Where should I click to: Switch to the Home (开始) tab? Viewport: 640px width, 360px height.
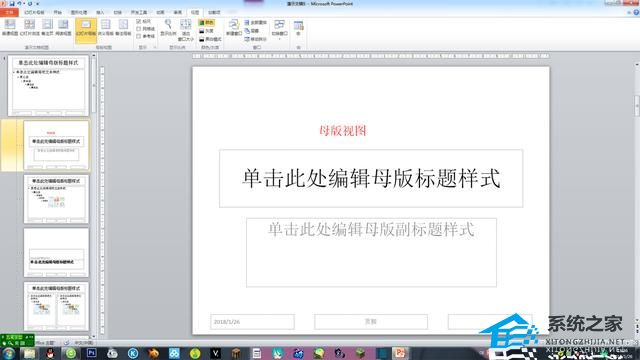[x=57, y=13]
